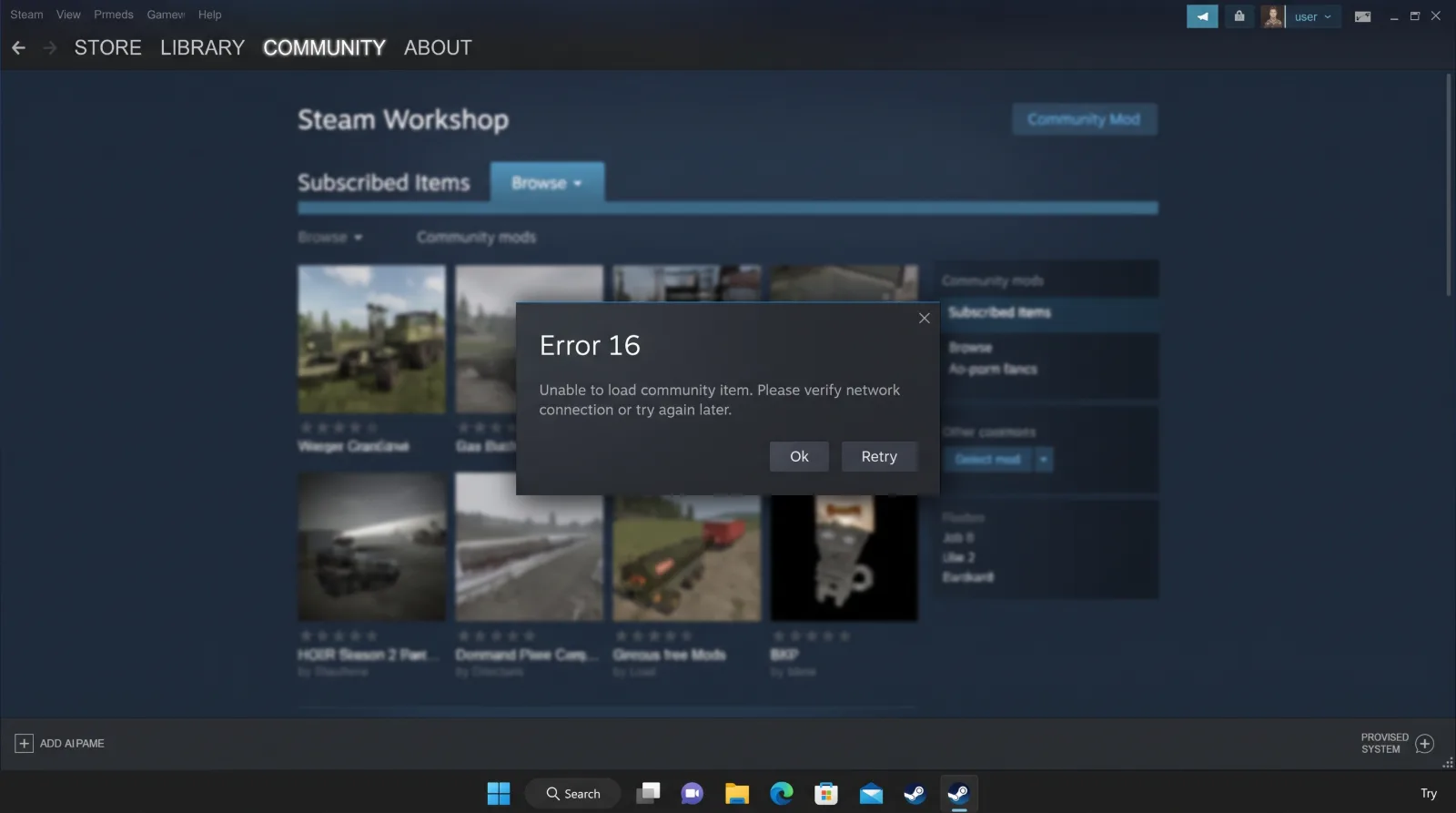The height and width of the screenshot is (813, 1456).
Task: Click the active Steam taskbar icon
Action: (957, 793)
